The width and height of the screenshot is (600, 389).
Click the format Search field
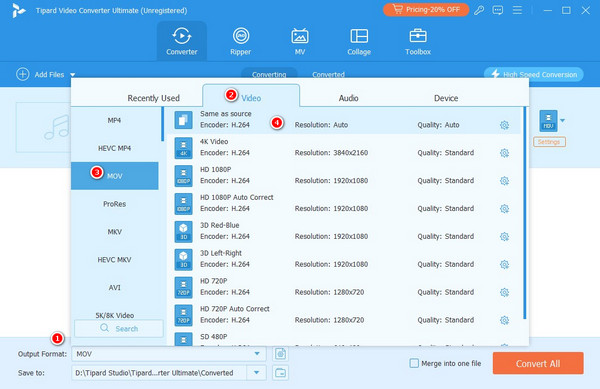click(119, 329)
